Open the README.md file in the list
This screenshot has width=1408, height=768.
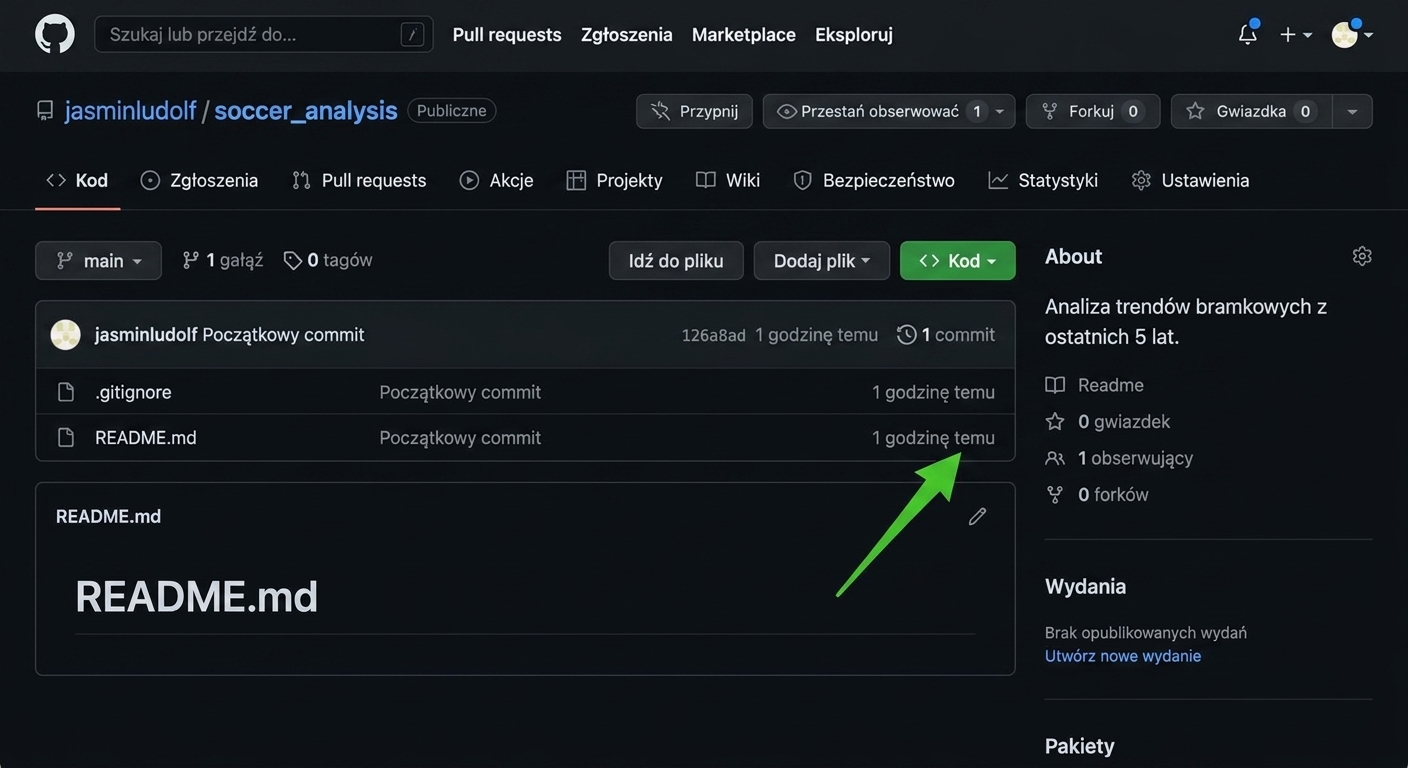(146, 438)
